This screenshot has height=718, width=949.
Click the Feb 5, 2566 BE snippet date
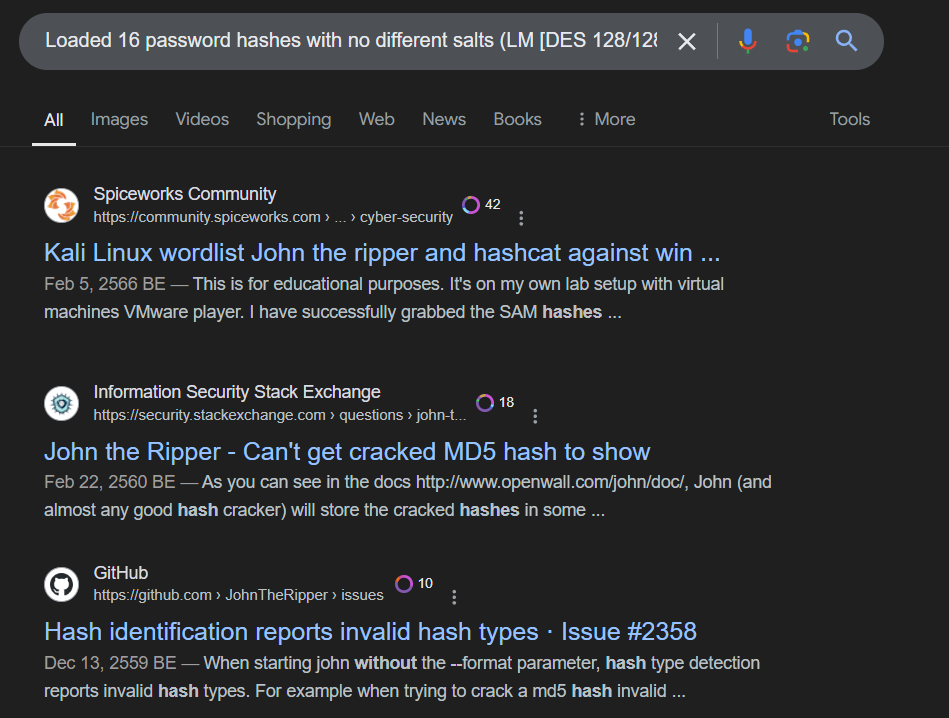(x=105, y=284)
